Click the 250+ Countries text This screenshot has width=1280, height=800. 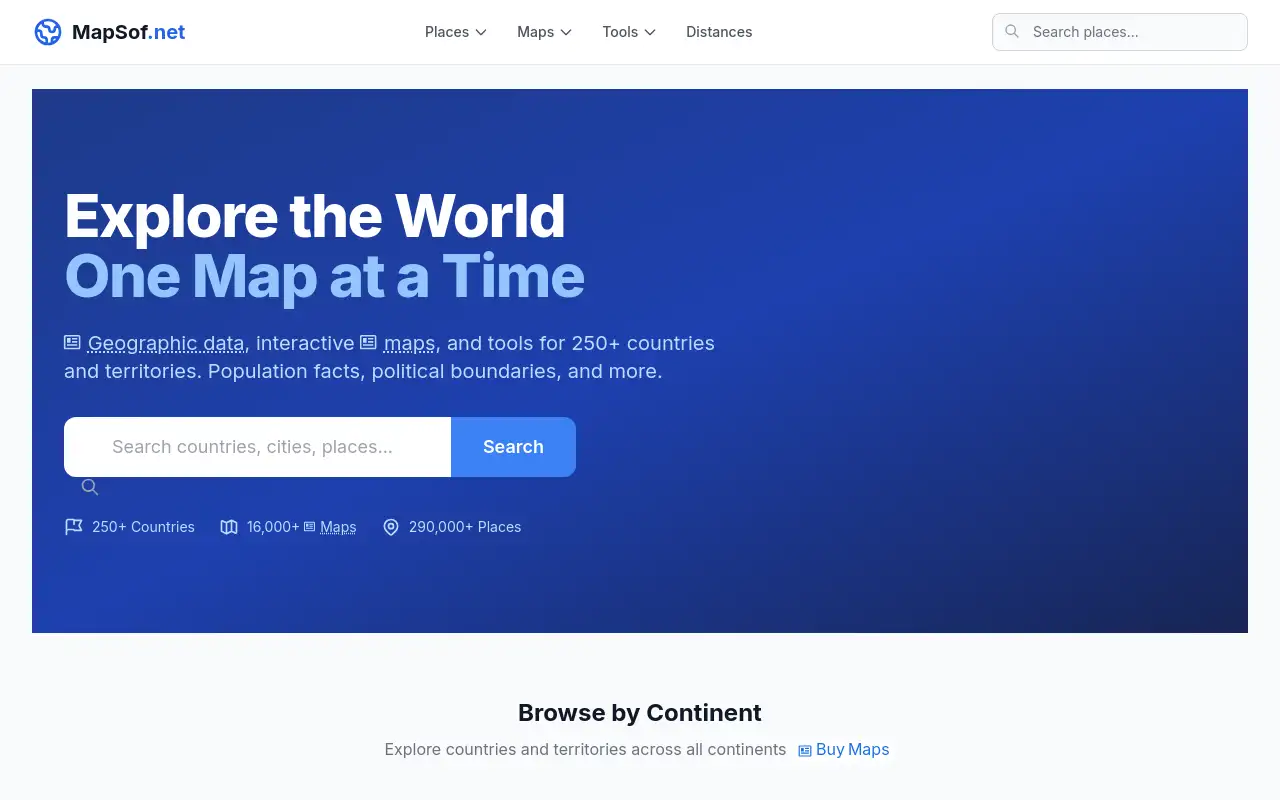click(143, 527)
